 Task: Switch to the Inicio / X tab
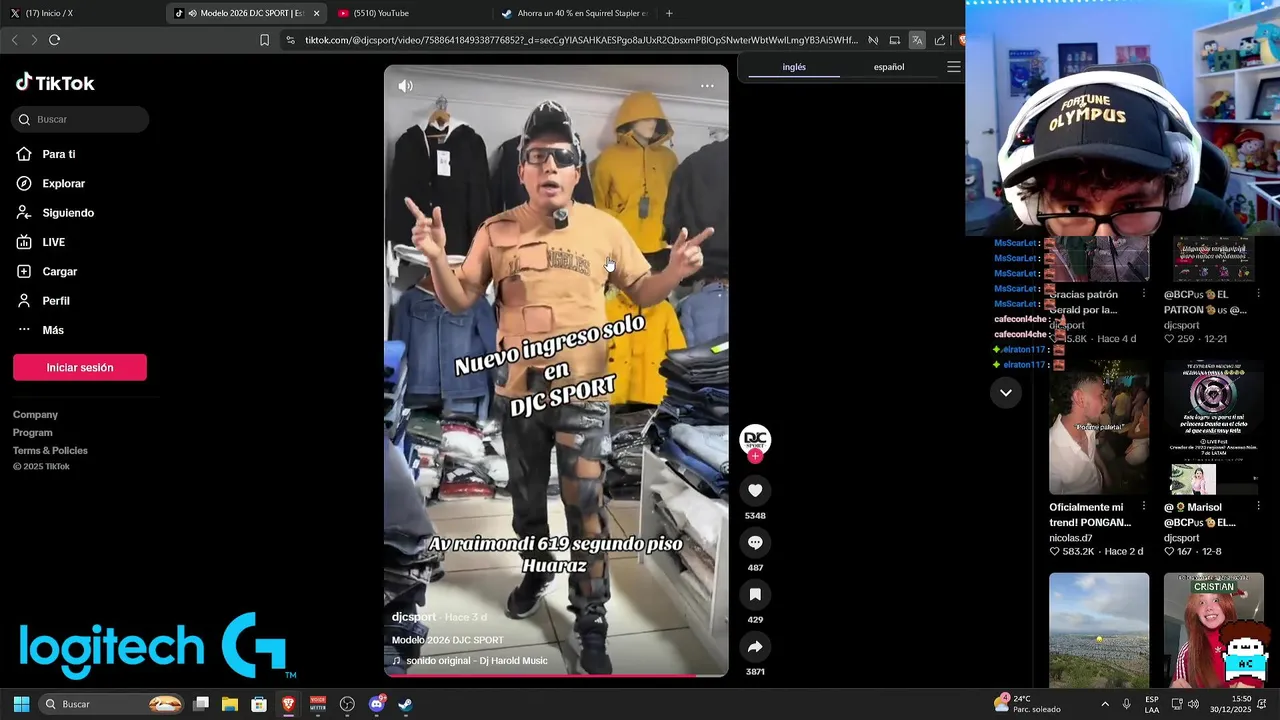coord(82,13)
